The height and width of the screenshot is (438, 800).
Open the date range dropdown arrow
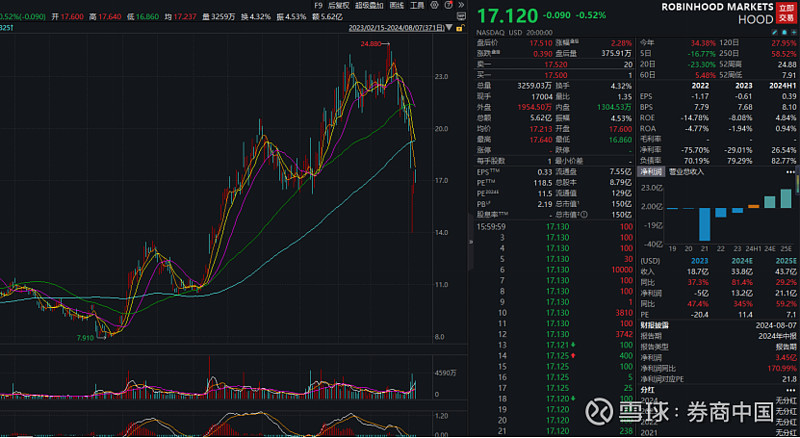pyautogui.click(x=449, y=28)
